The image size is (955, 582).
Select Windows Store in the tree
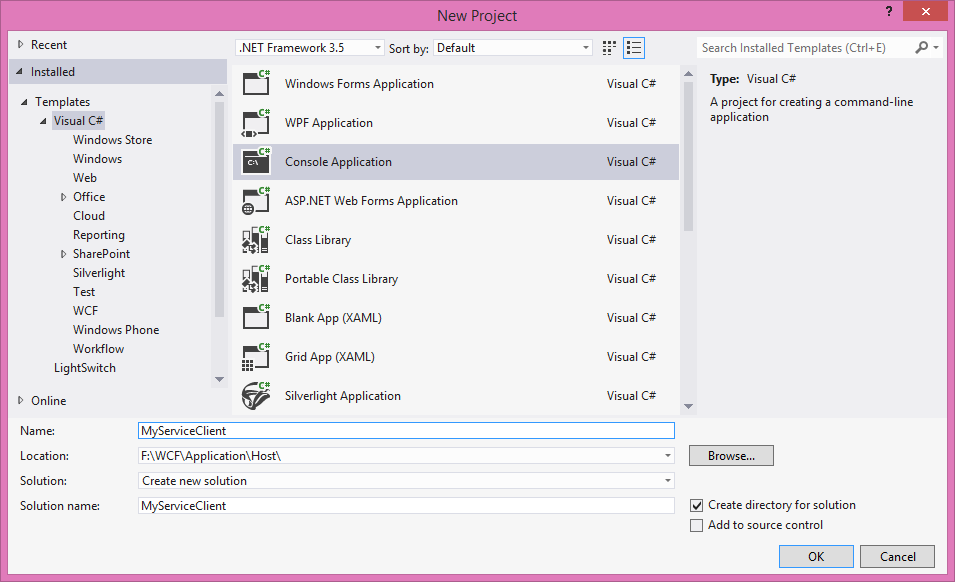[112, 139]
